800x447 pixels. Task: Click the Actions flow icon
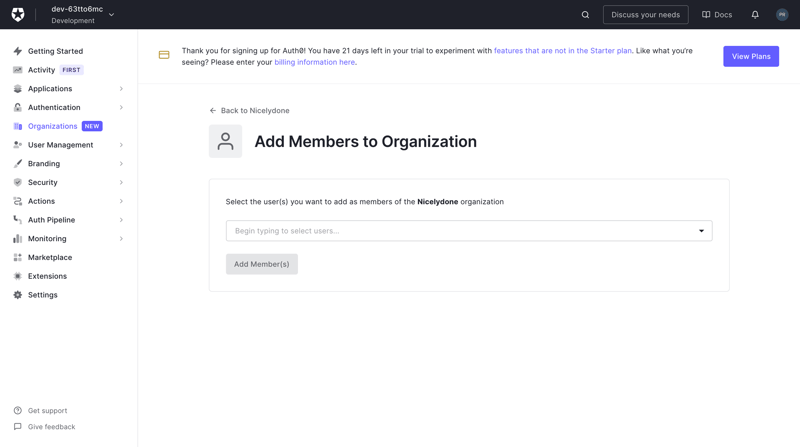click(18, 201)
